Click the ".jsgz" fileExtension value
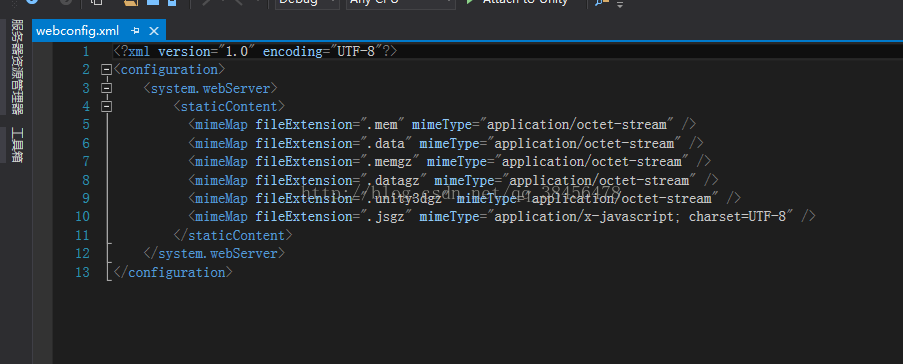This screenshot has width=903, height=364. (x=386, y=217)
